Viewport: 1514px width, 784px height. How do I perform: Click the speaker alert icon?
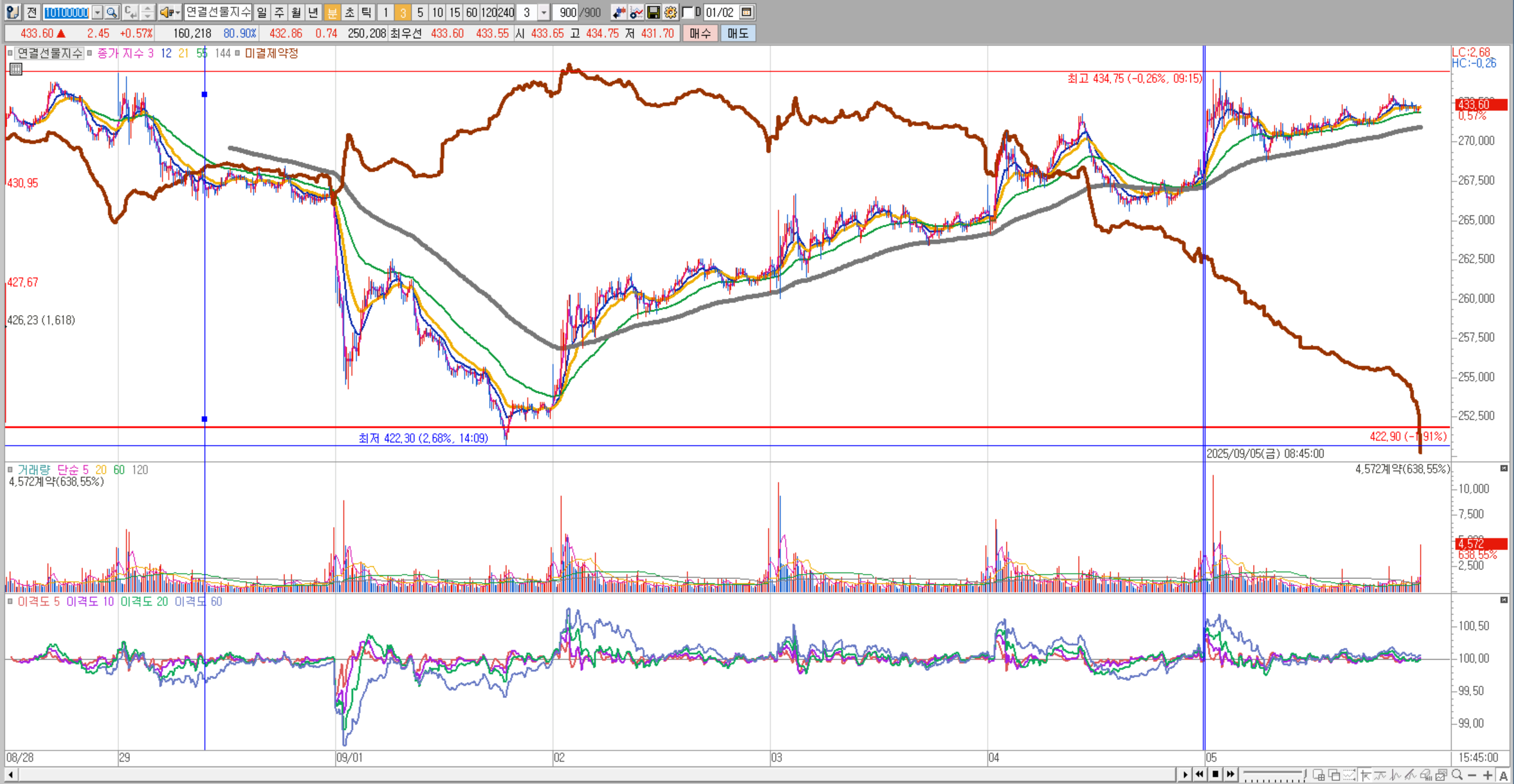166,12
